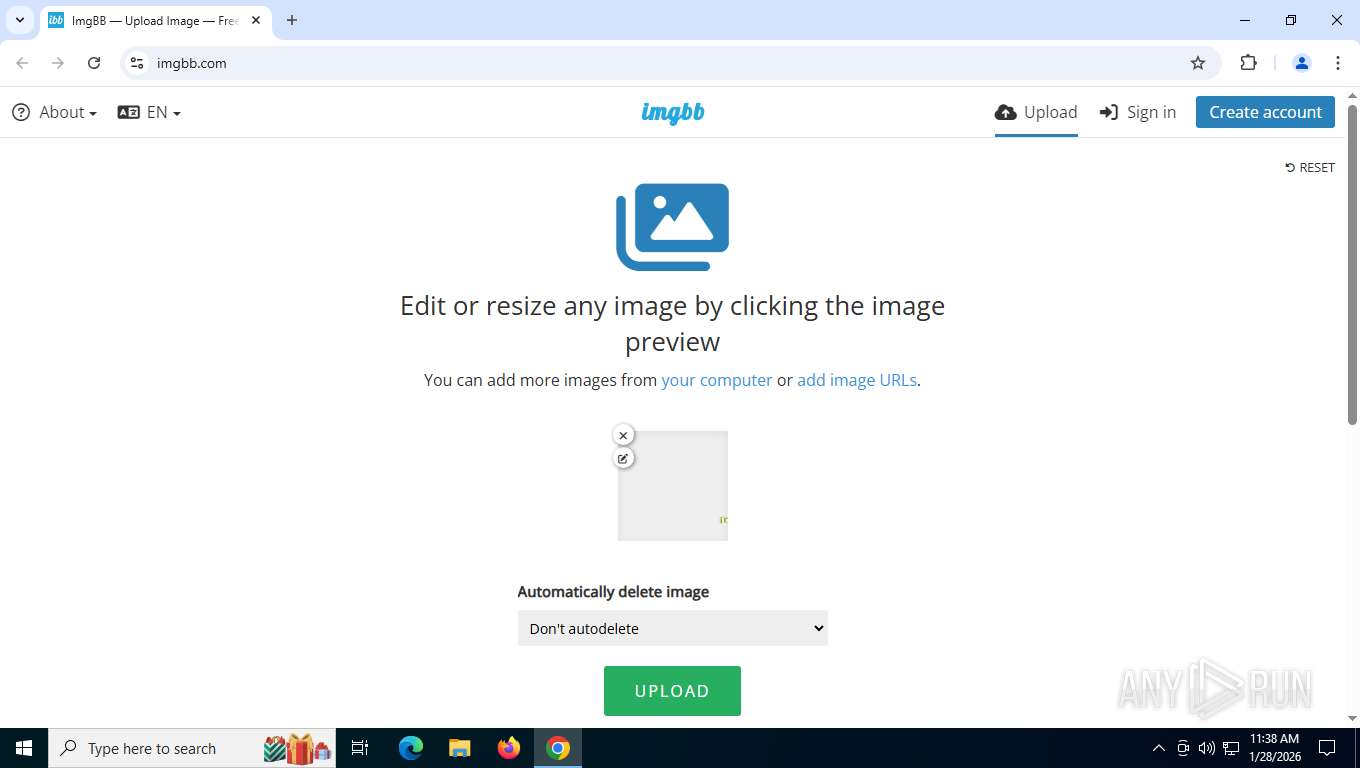Click the large blue images icon
The width and height of the screenshot is (1360, 768).
point(673,227)
